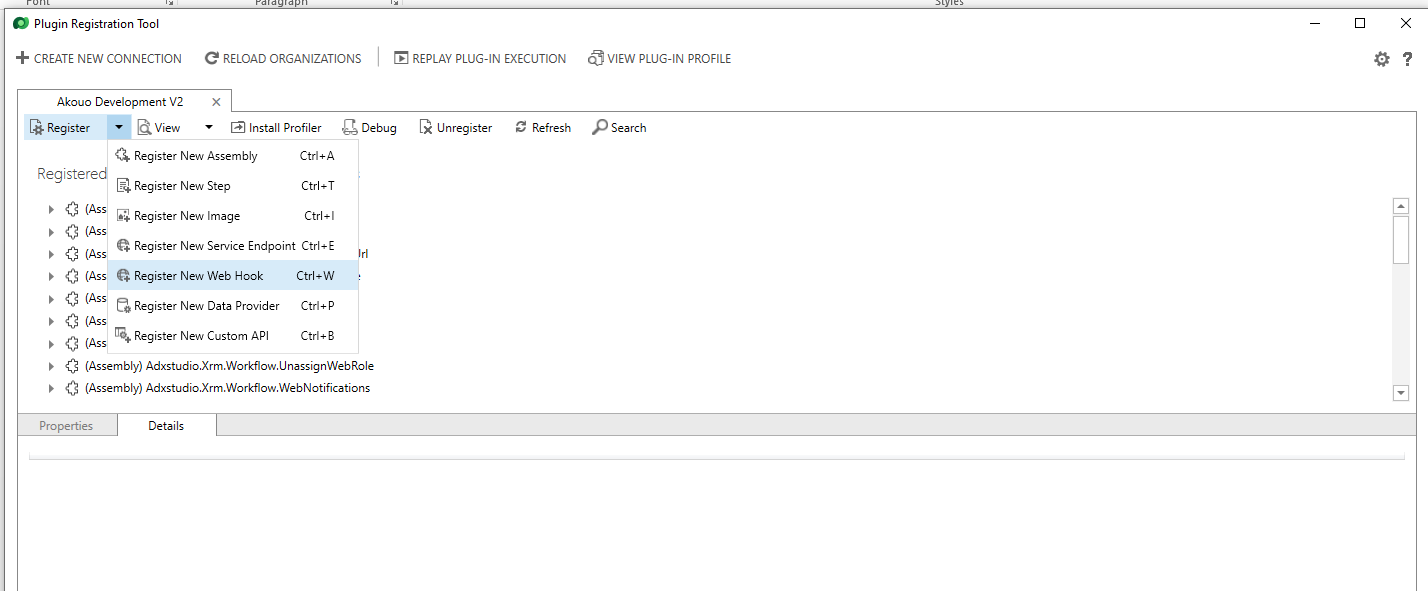This screenshot has width=1428, height=591.
Task: Click the Unregister toolbar icon
Action: [424, 127]
